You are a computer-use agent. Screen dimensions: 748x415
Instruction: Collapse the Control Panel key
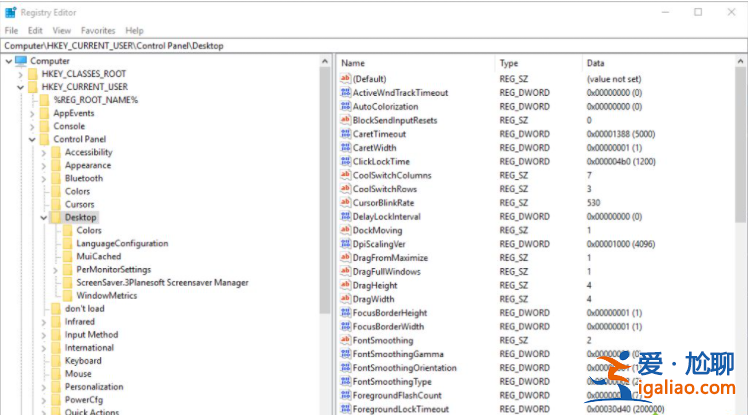point(31,139)
